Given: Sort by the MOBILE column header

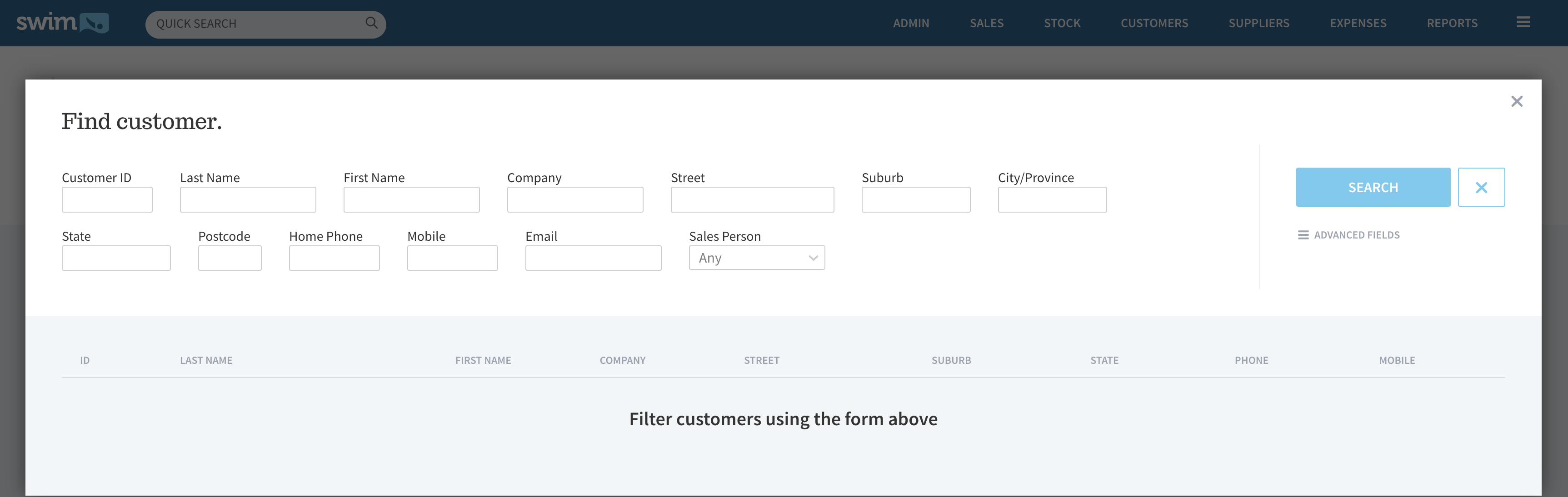Looking at the screenshot, I should (1397, 360).
